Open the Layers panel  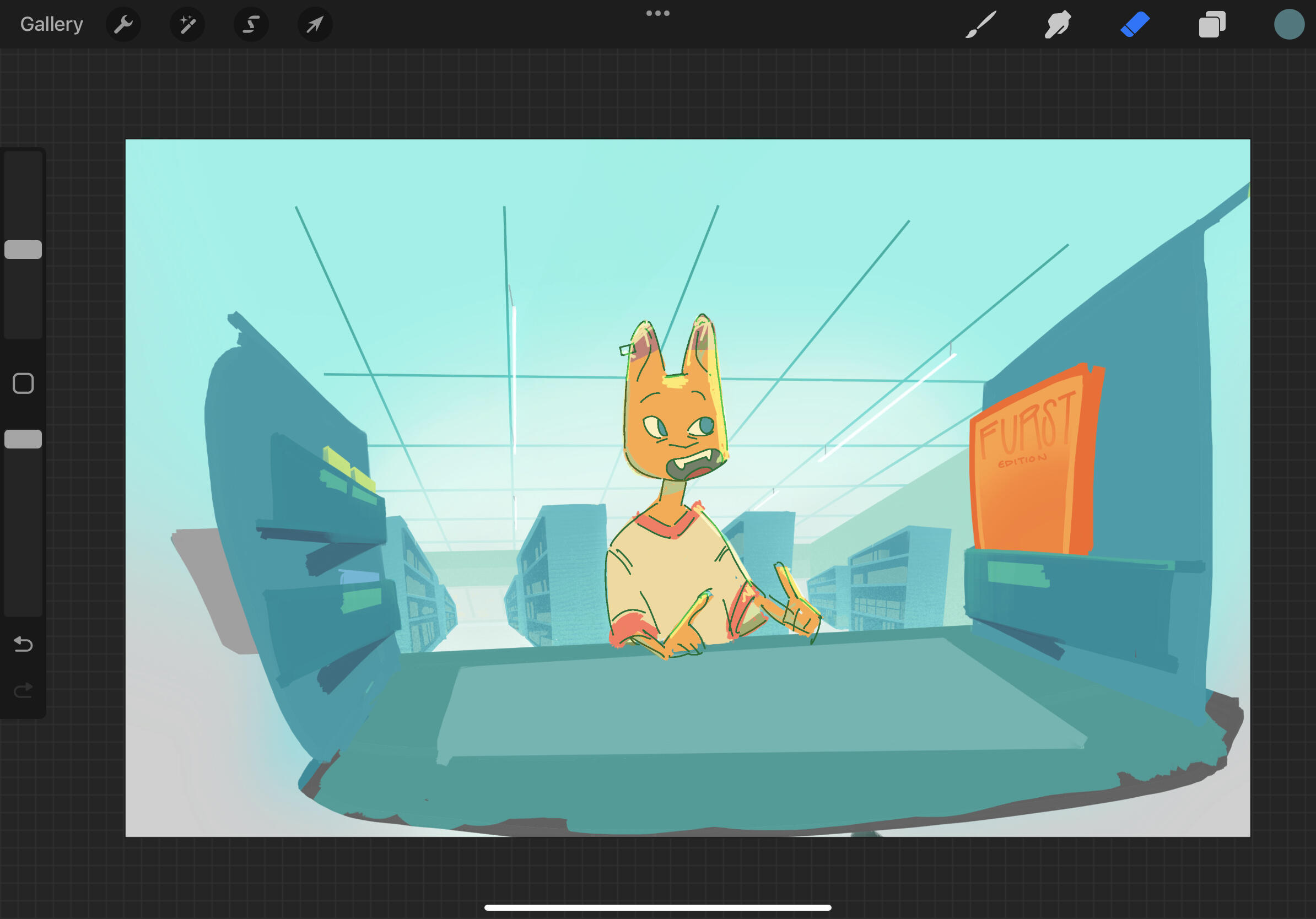(x=1212, y=24)
